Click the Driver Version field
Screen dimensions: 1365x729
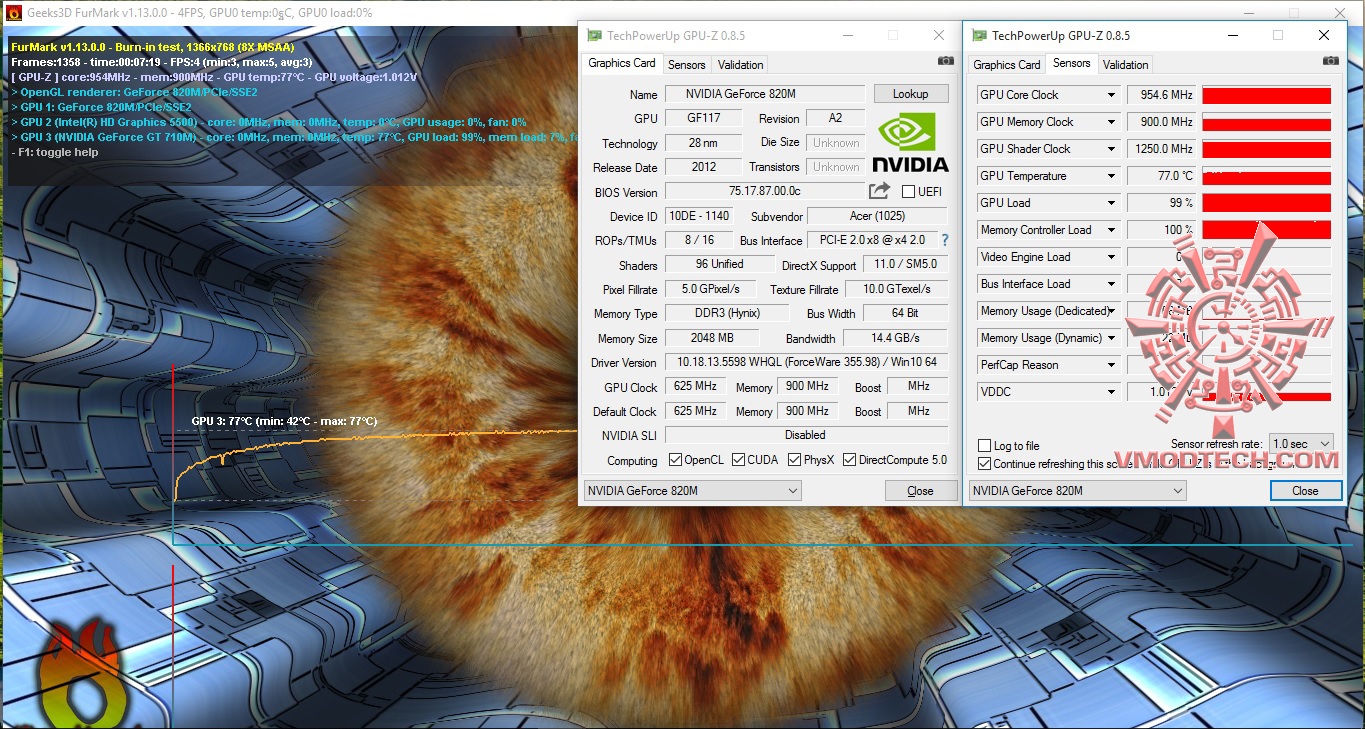[x=806, y=363]
